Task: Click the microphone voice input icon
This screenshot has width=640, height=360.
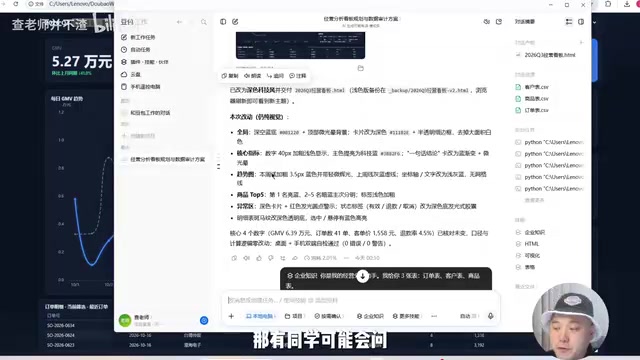Action: tap(491, 316)
